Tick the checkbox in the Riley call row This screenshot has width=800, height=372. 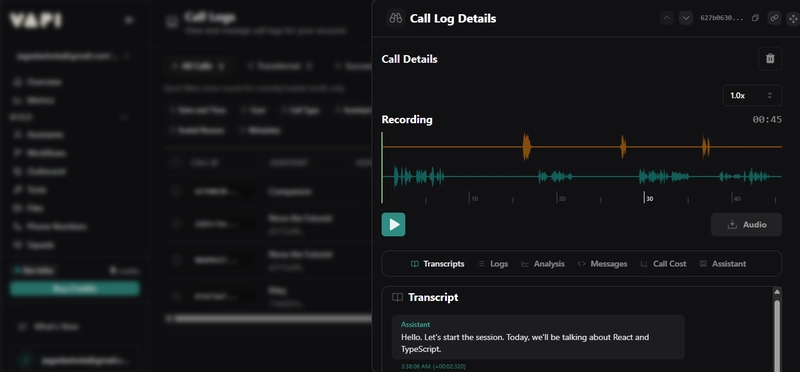177,296
